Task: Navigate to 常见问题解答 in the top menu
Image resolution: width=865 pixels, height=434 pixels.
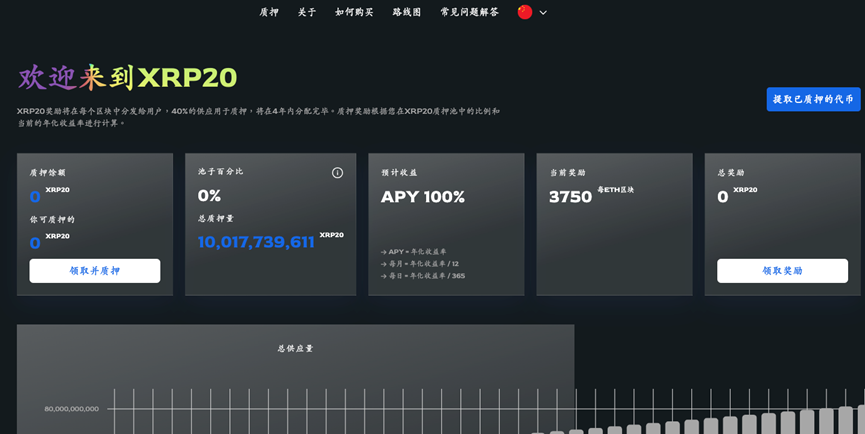Action: pyautogui.click(x=469, y=12)
